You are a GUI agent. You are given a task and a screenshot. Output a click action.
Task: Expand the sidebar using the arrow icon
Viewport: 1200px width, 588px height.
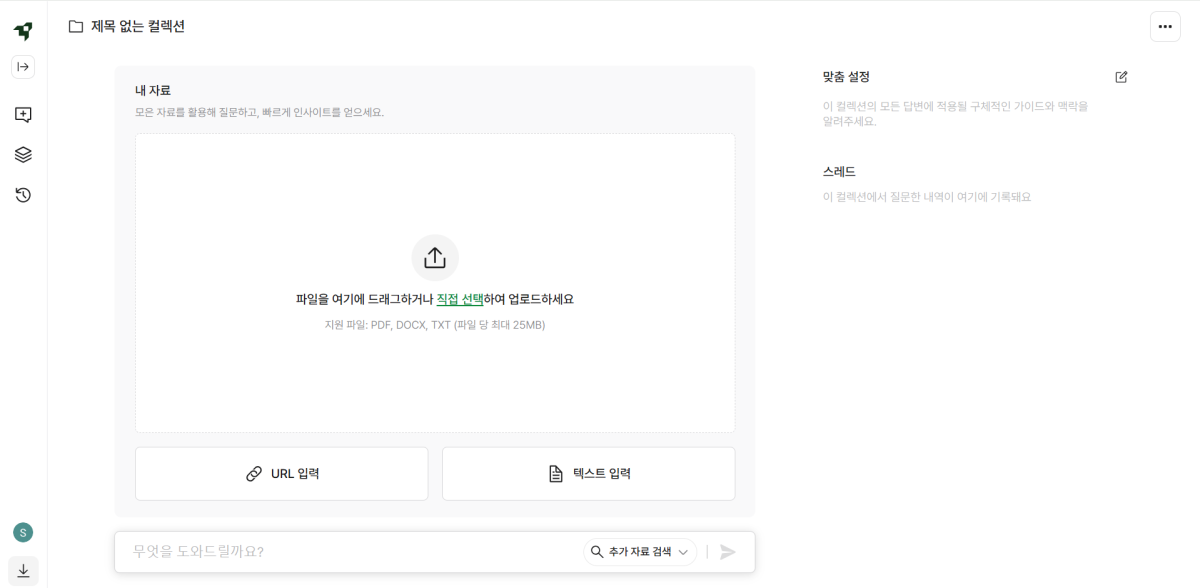(x=22, y=66)
